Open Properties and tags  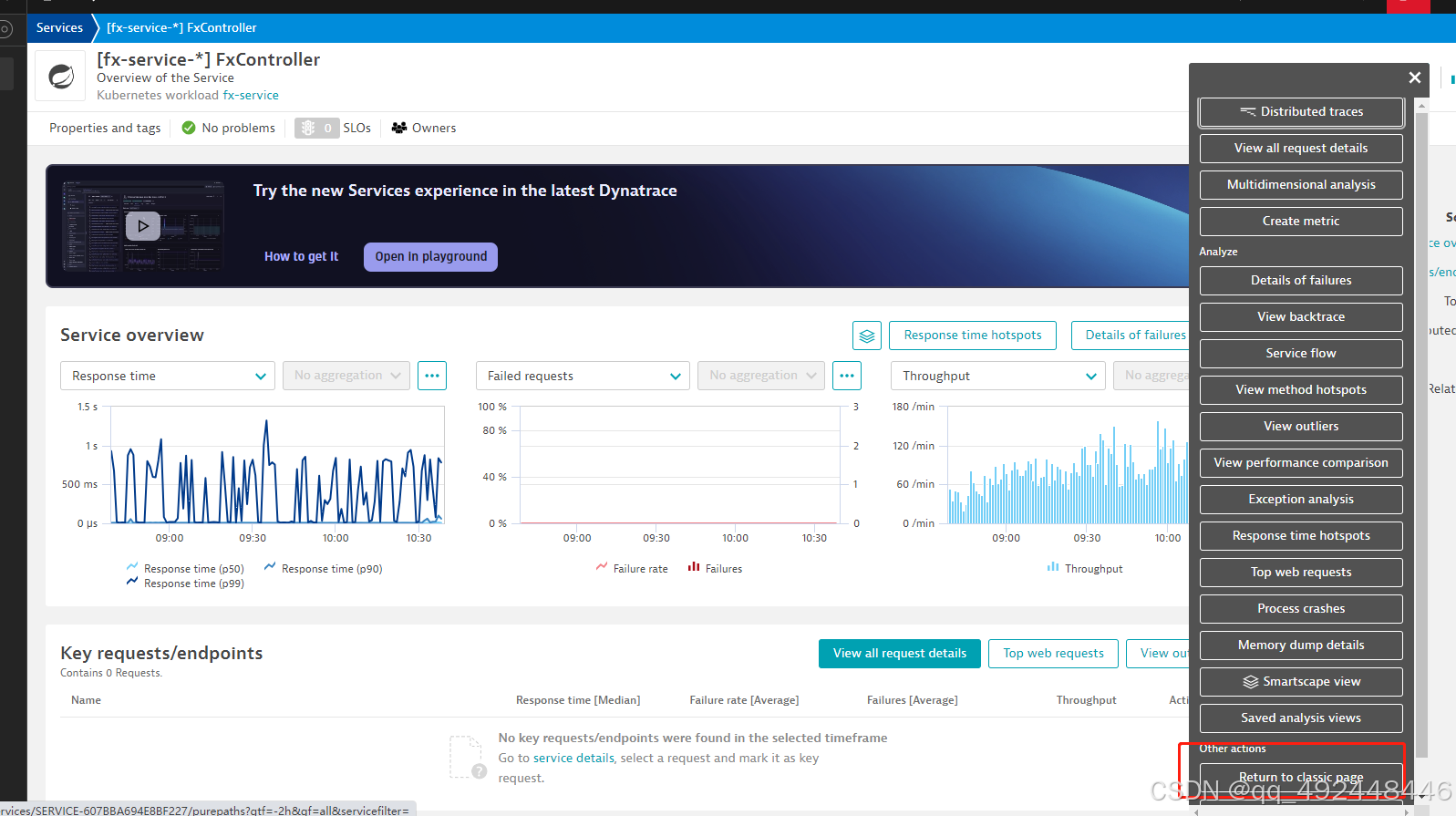coord(105,128)
